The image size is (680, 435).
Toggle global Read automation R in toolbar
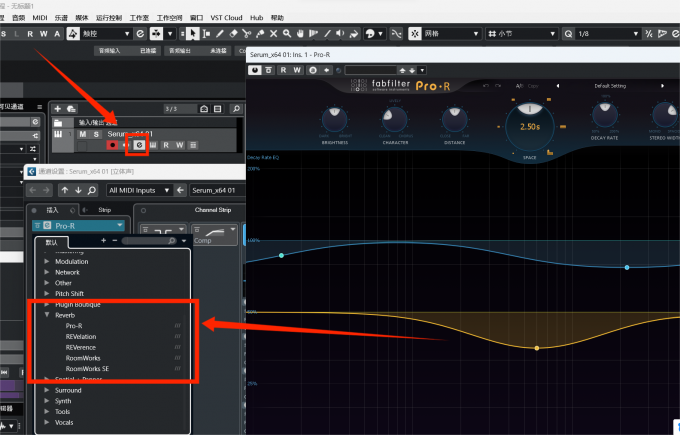(x=30, y=34)
